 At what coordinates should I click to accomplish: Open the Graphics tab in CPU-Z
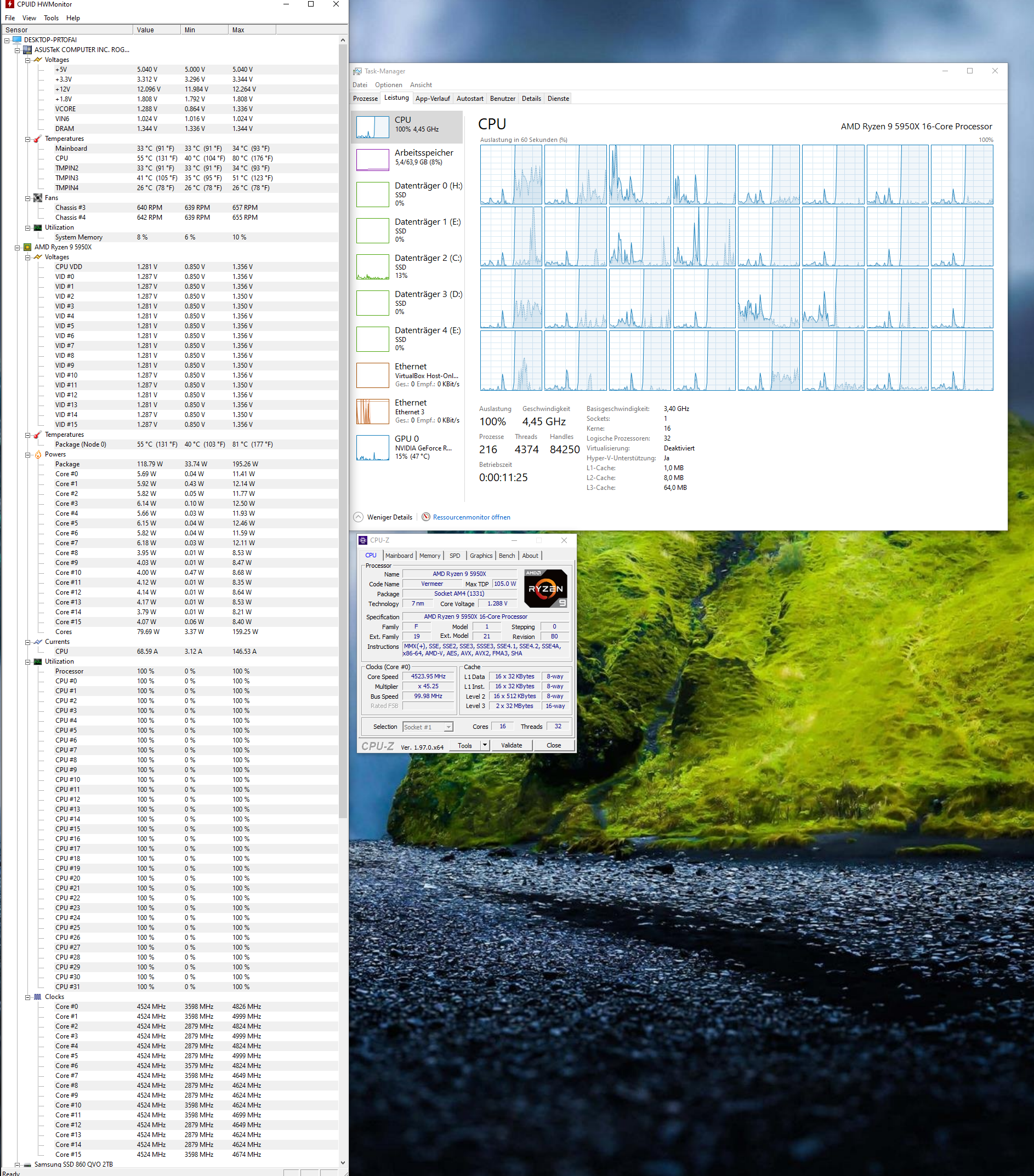coord(481,556)
